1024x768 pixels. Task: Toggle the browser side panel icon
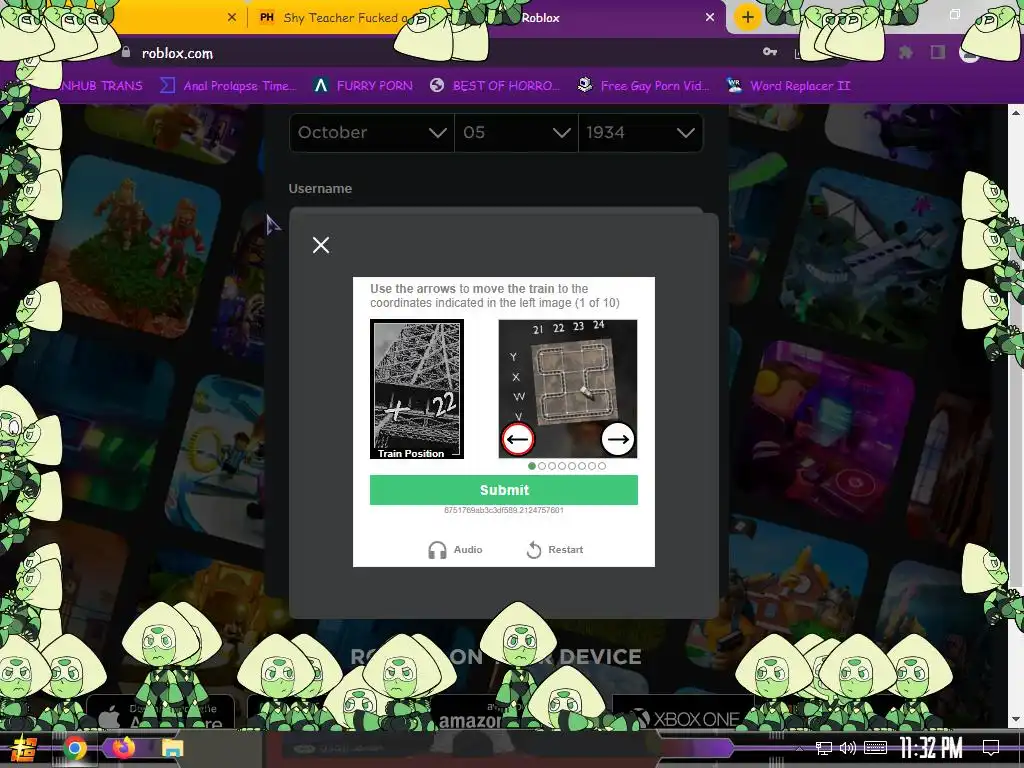[938, 52]
